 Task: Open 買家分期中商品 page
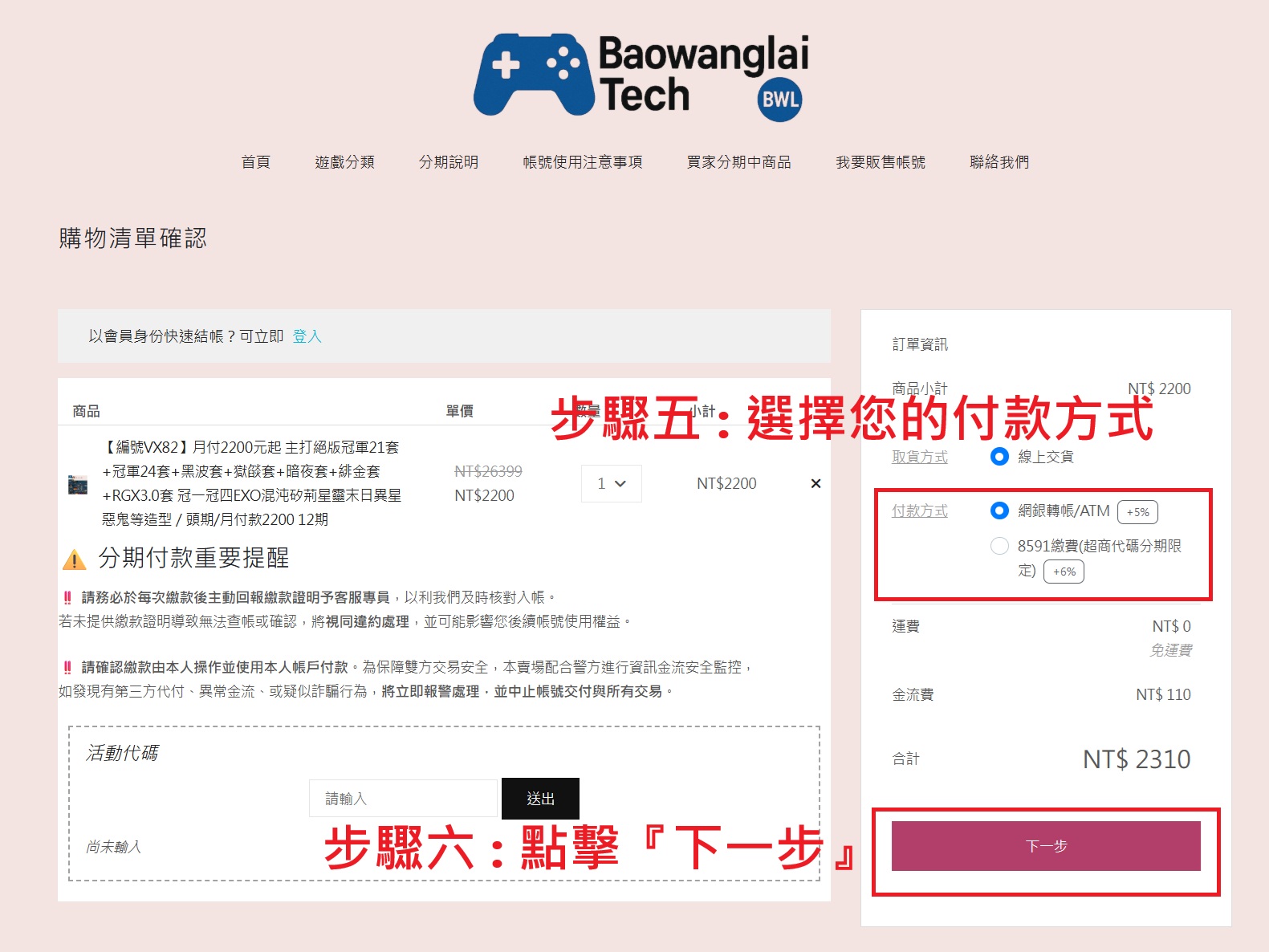point(738,162)
